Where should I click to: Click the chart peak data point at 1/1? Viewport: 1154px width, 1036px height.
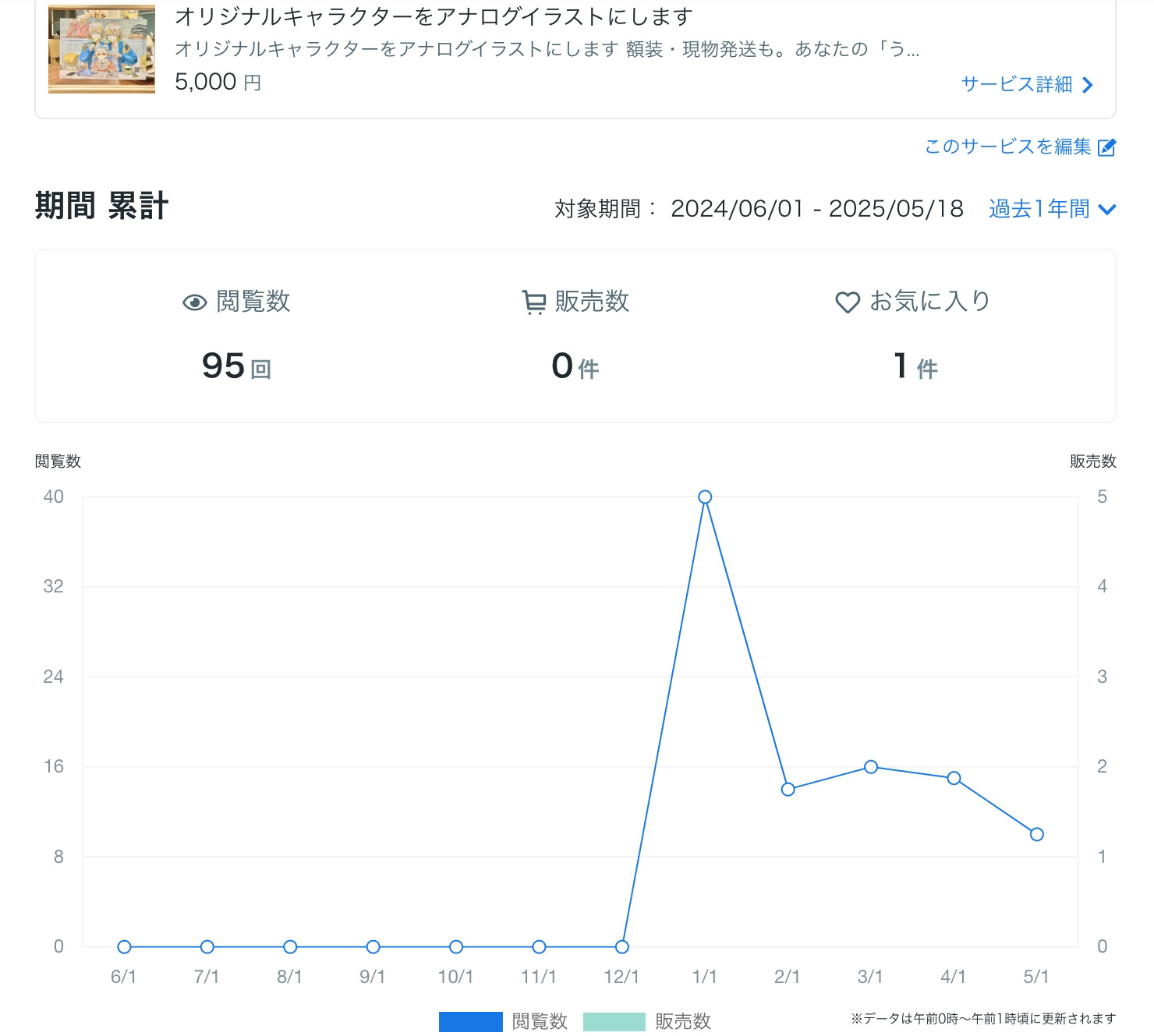coord(706,497)
